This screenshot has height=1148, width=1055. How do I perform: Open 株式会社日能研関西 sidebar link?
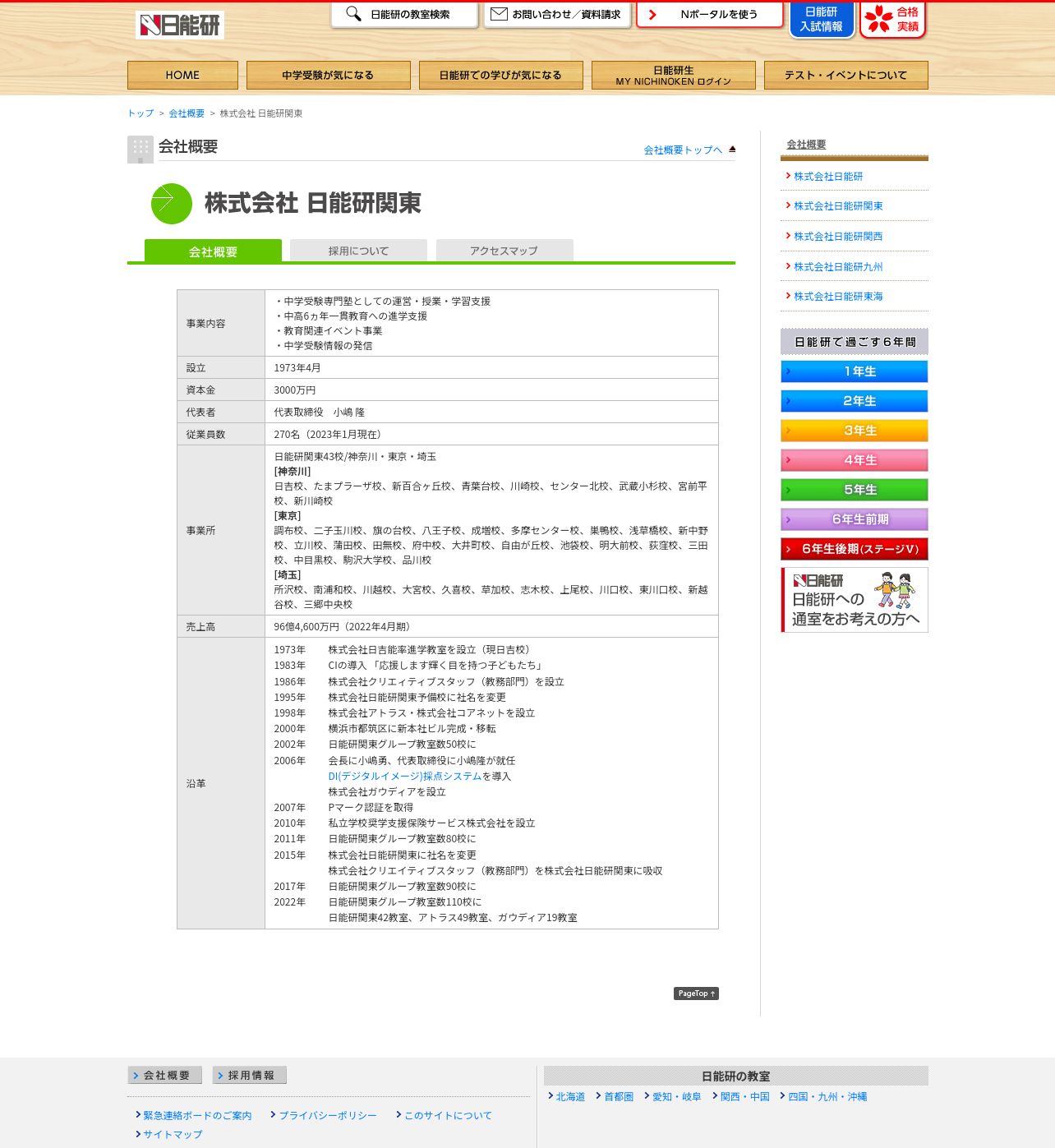point(838,236)
